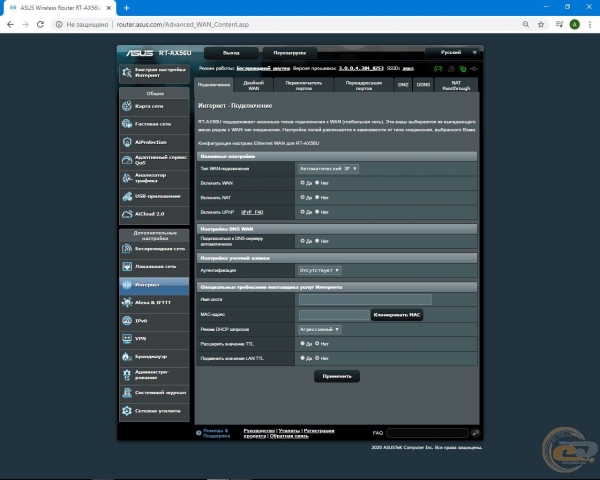Select Нет for Включить NAT
The image size is (600, 480).
pos(317,198)
